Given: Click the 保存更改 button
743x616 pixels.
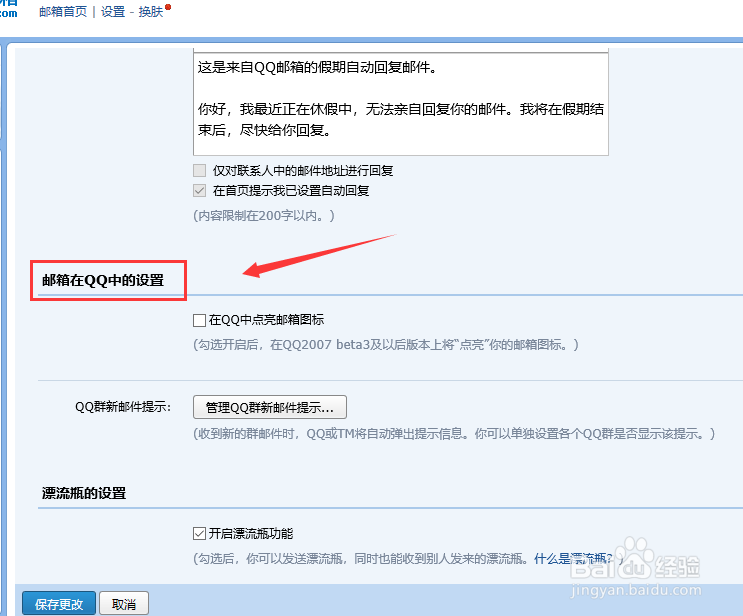Looking at the screenshot, I should pyautogui.click(x=59, y=604).
